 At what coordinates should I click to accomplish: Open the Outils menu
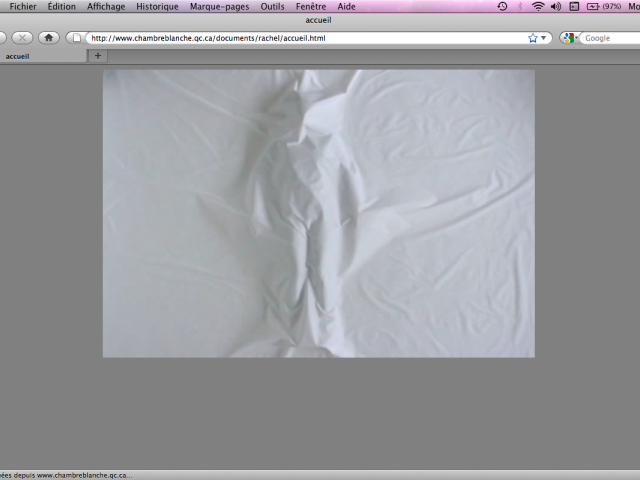(x=272, y=6)
